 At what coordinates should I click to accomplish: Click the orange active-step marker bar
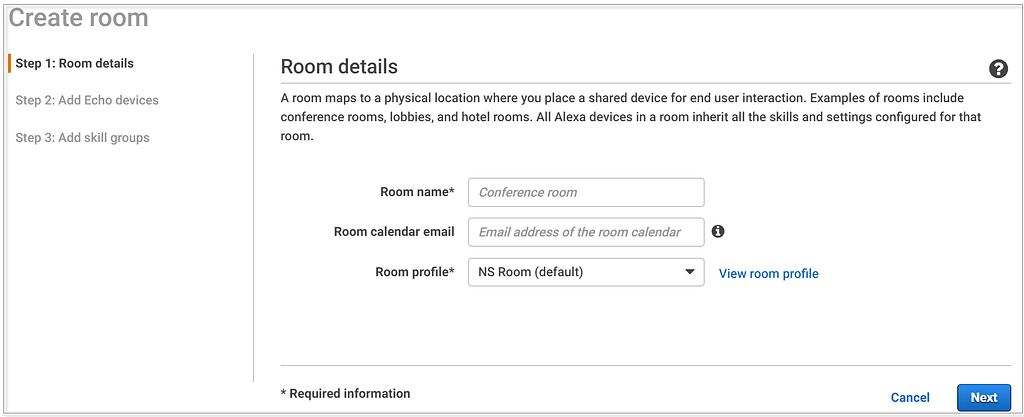10,63
